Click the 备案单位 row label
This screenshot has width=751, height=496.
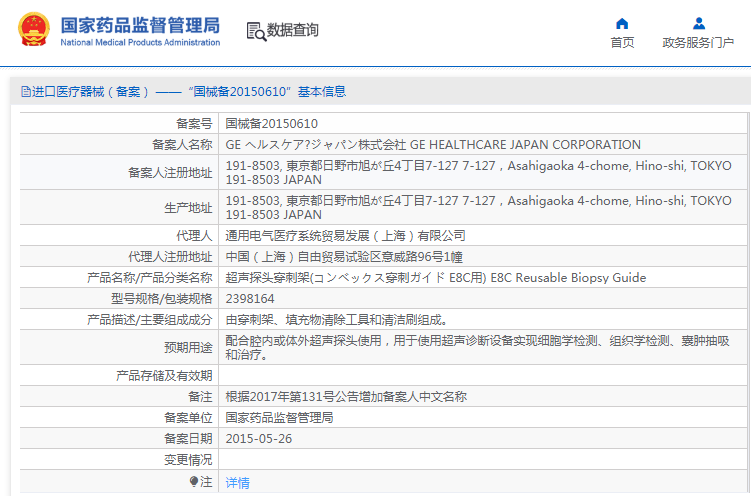(188, 417)
